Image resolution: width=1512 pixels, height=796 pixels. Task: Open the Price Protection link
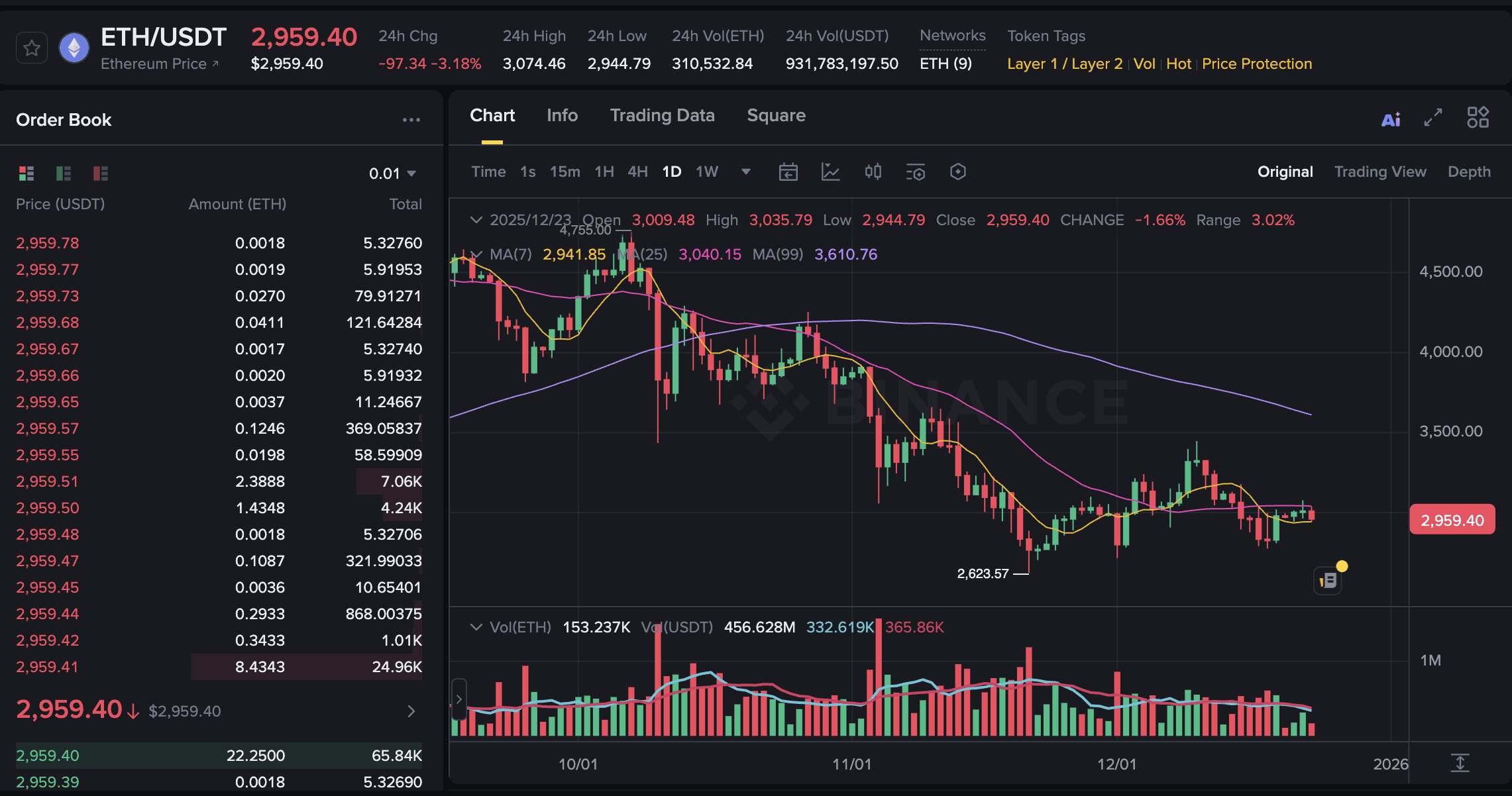pos(1256,64)
